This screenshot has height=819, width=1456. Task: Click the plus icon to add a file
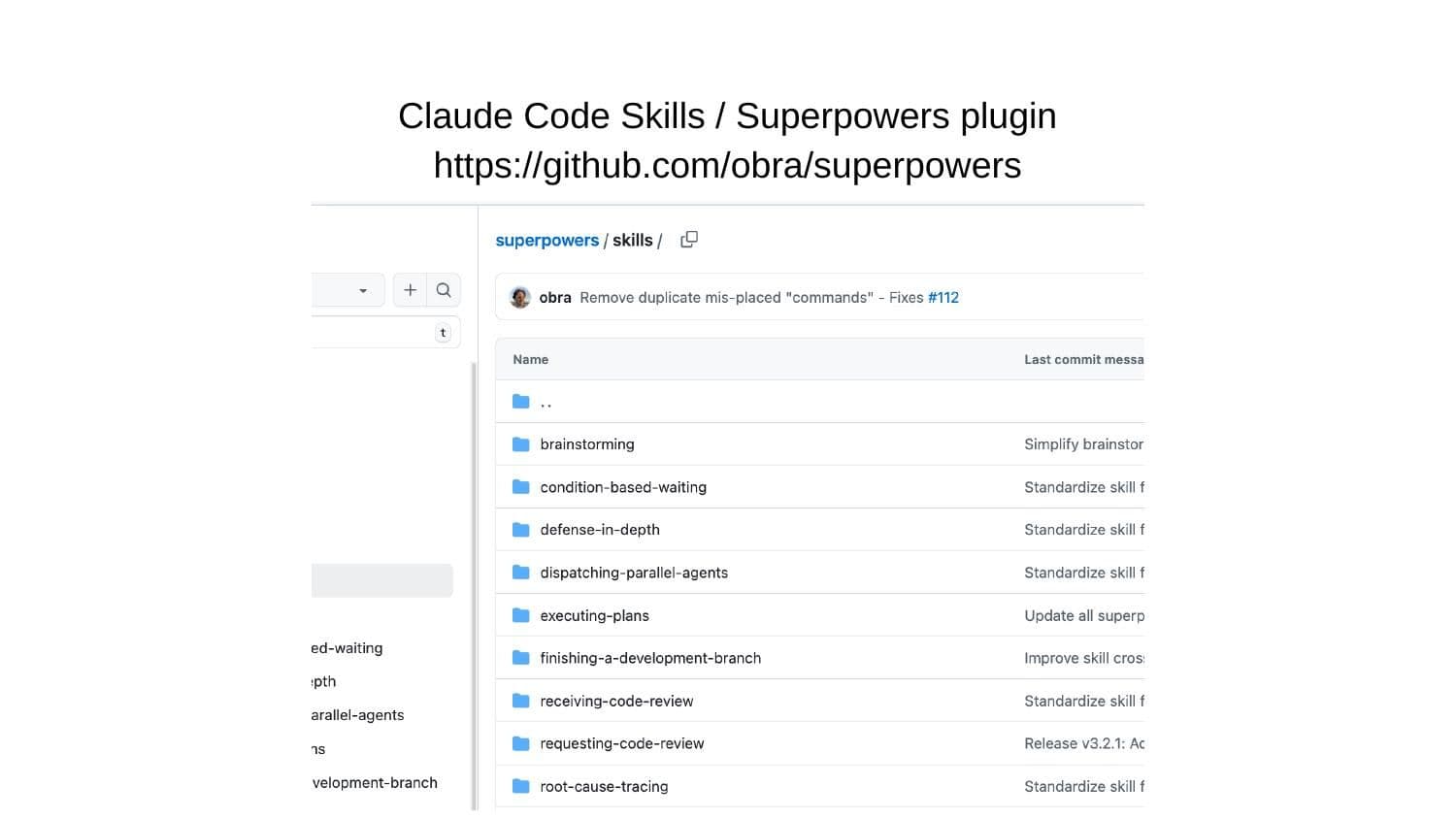[410, 290]
